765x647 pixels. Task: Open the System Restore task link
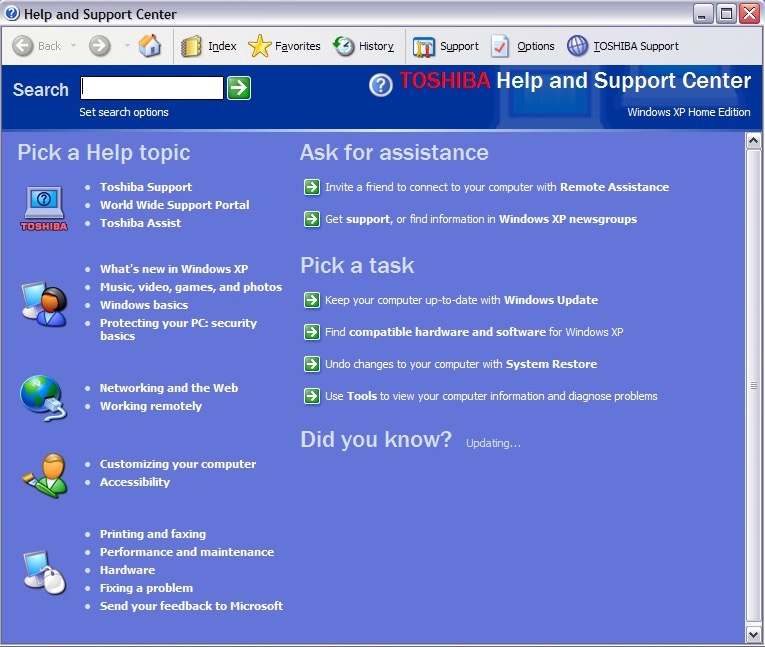pos(551,364)
